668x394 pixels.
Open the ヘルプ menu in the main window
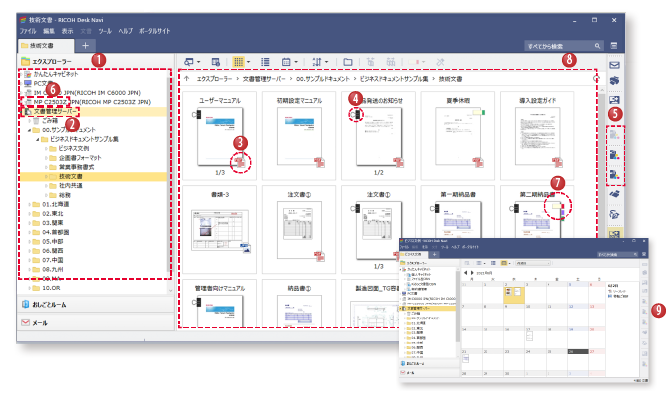(125, 31)
